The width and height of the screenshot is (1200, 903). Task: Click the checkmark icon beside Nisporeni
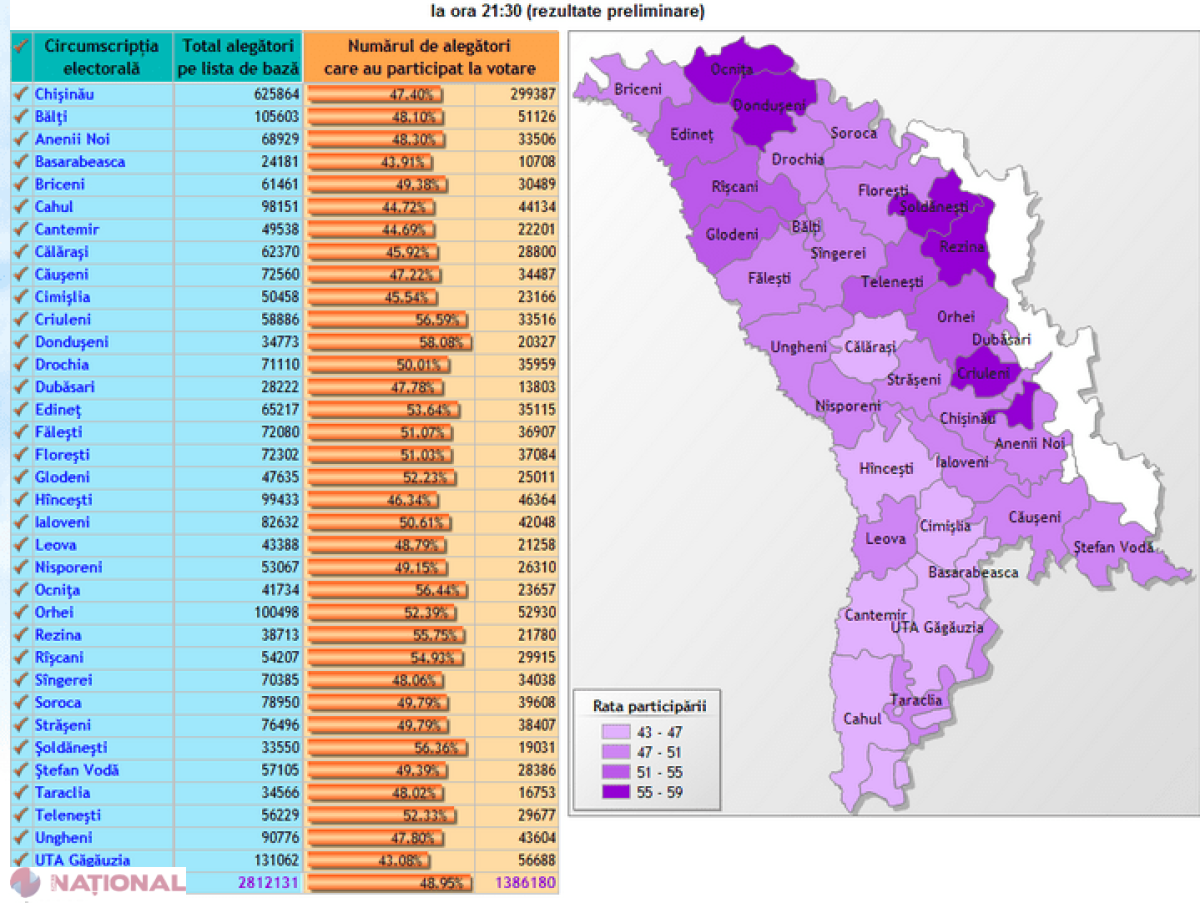tap(21, 567)
